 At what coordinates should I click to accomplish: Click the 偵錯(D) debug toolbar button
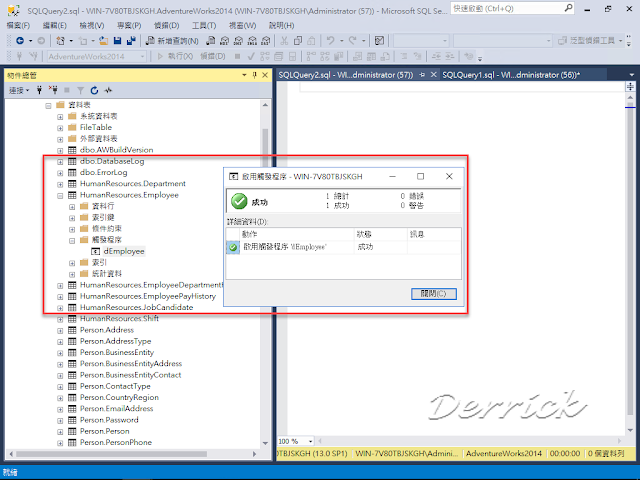click(x=213, y=56)
